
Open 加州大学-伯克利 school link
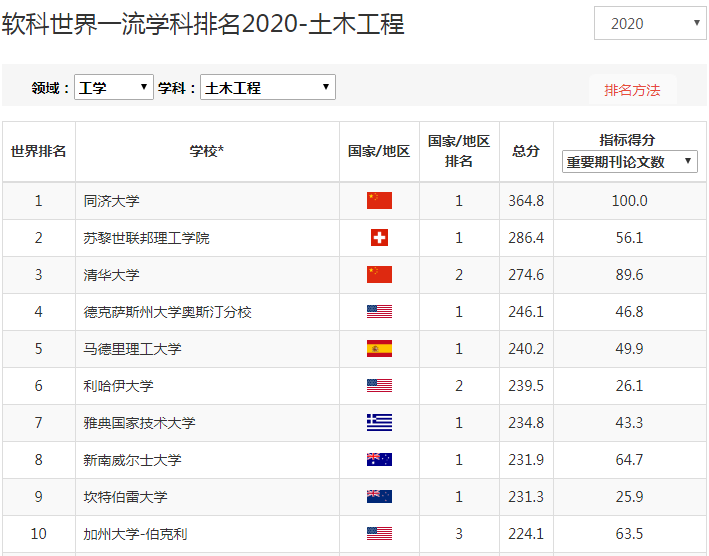click(x=135, y=534)
